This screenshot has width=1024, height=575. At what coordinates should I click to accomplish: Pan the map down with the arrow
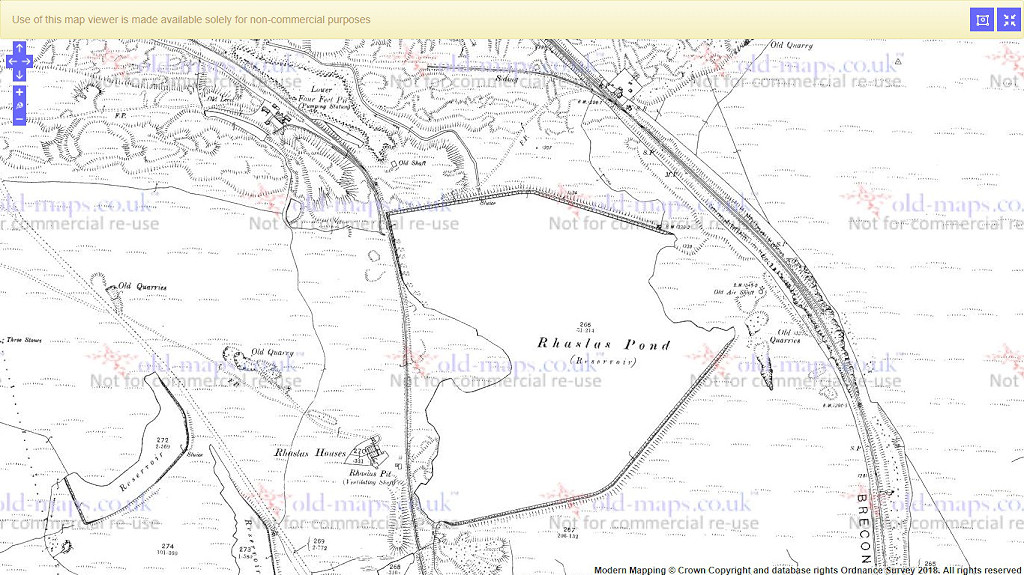19,74
